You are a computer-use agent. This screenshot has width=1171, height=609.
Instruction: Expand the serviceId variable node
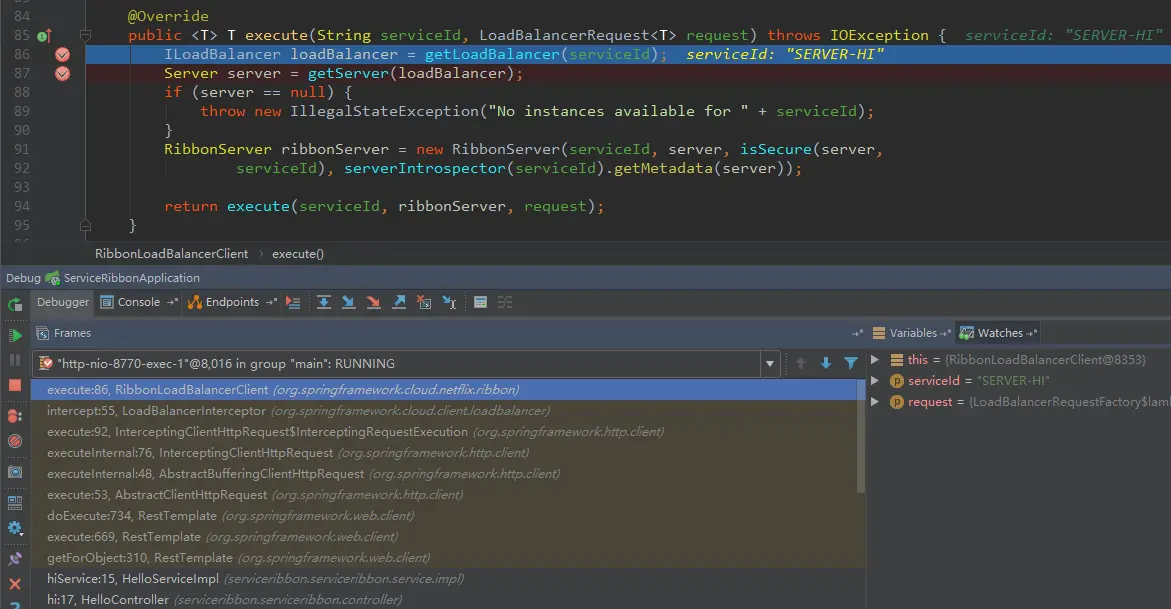click(x=875, y=381)
